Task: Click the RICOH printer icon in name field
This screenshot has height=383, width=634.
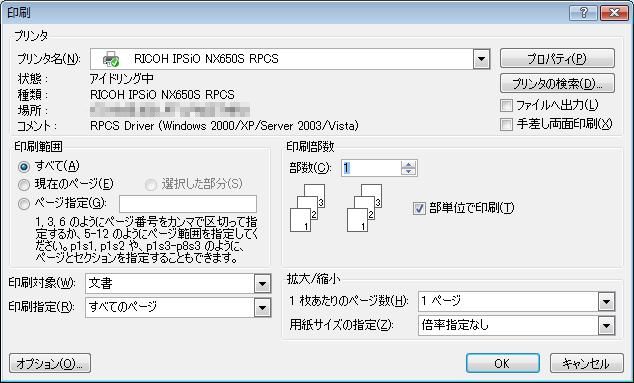Action: [x=110, y=59]
